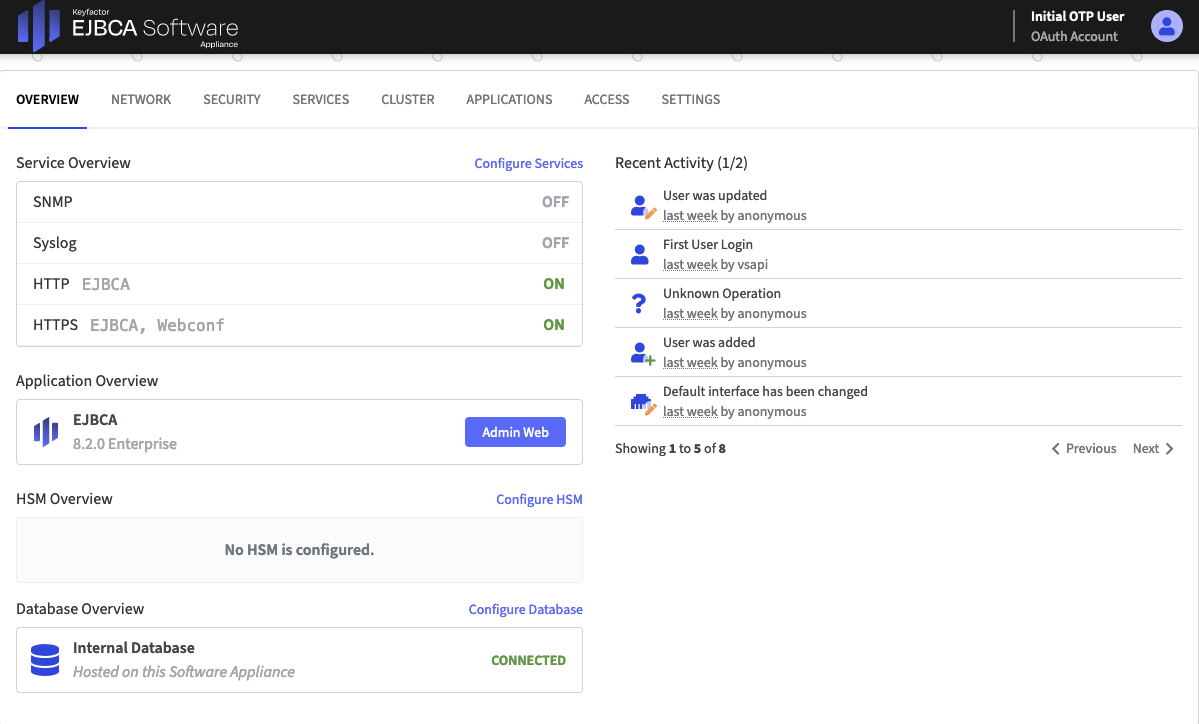Click the Unknown Operation question mark icon

click(x=640, y=304)
